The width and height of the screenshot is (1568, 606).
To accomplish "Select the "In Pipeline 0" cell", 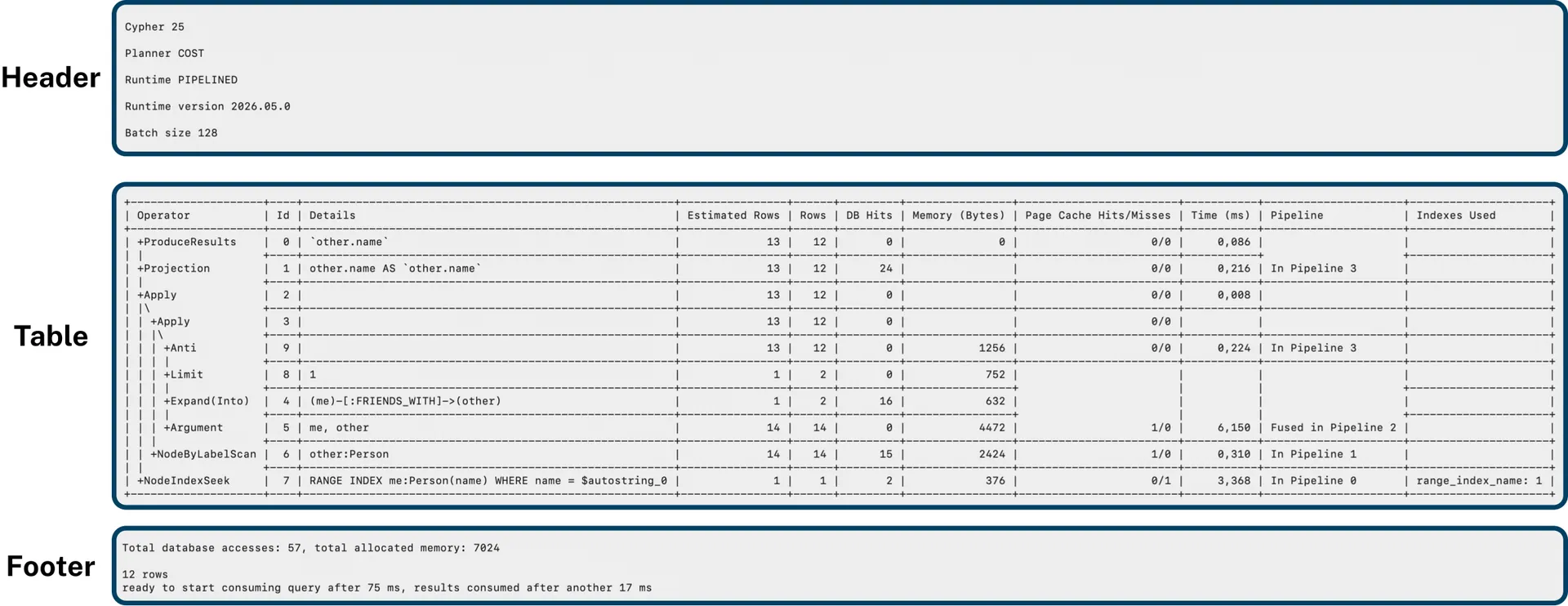I will (1313, 481).
